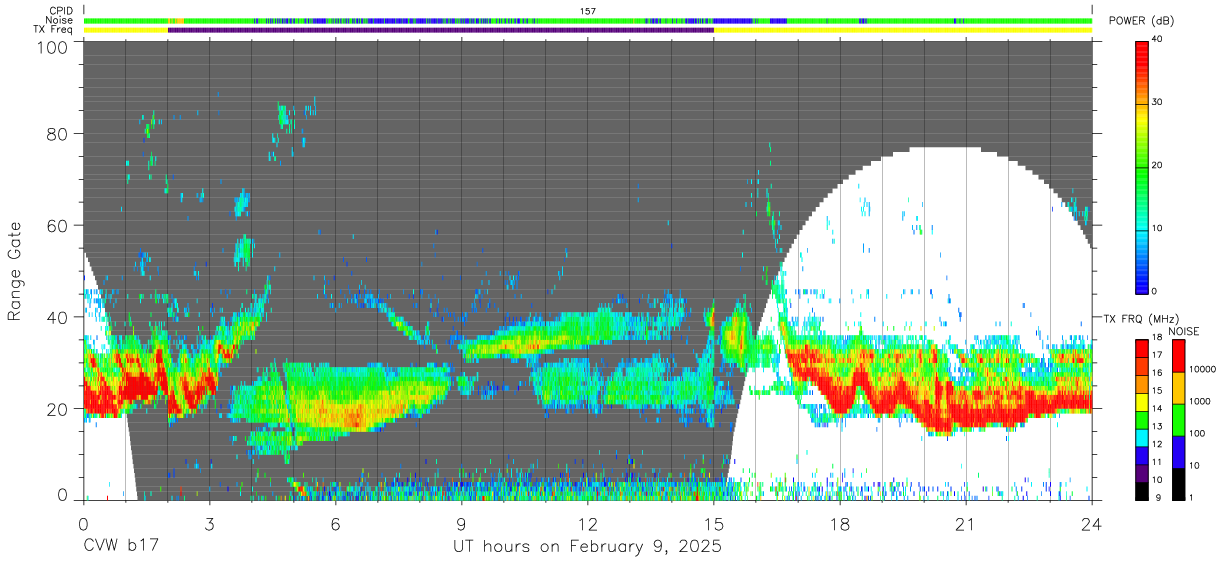Click x-axis tick label '24'

click(x=1092, y=524)
